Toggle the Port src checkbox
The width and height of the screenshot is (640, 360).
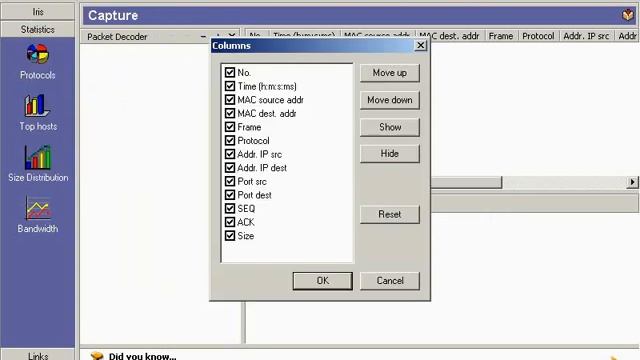point(230,181)
